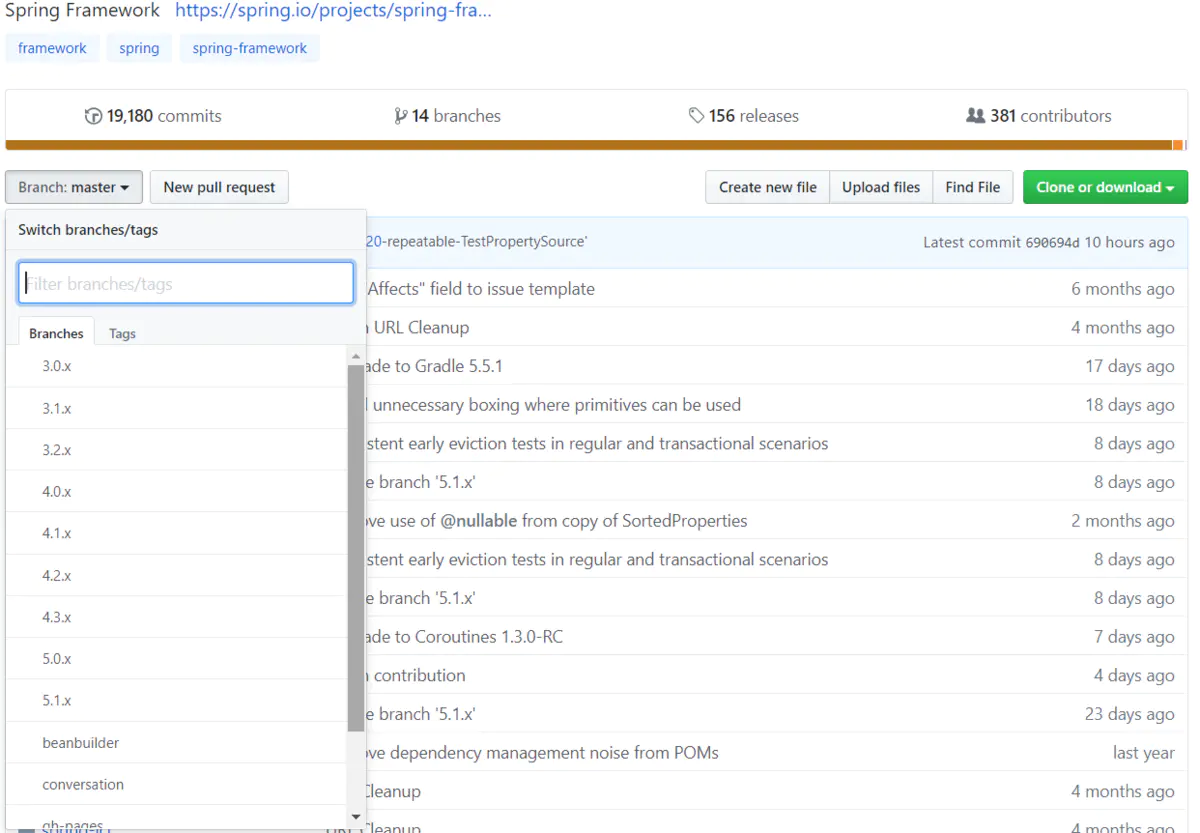Click the Filter branches/tags input field

click(x=186, y=283)
